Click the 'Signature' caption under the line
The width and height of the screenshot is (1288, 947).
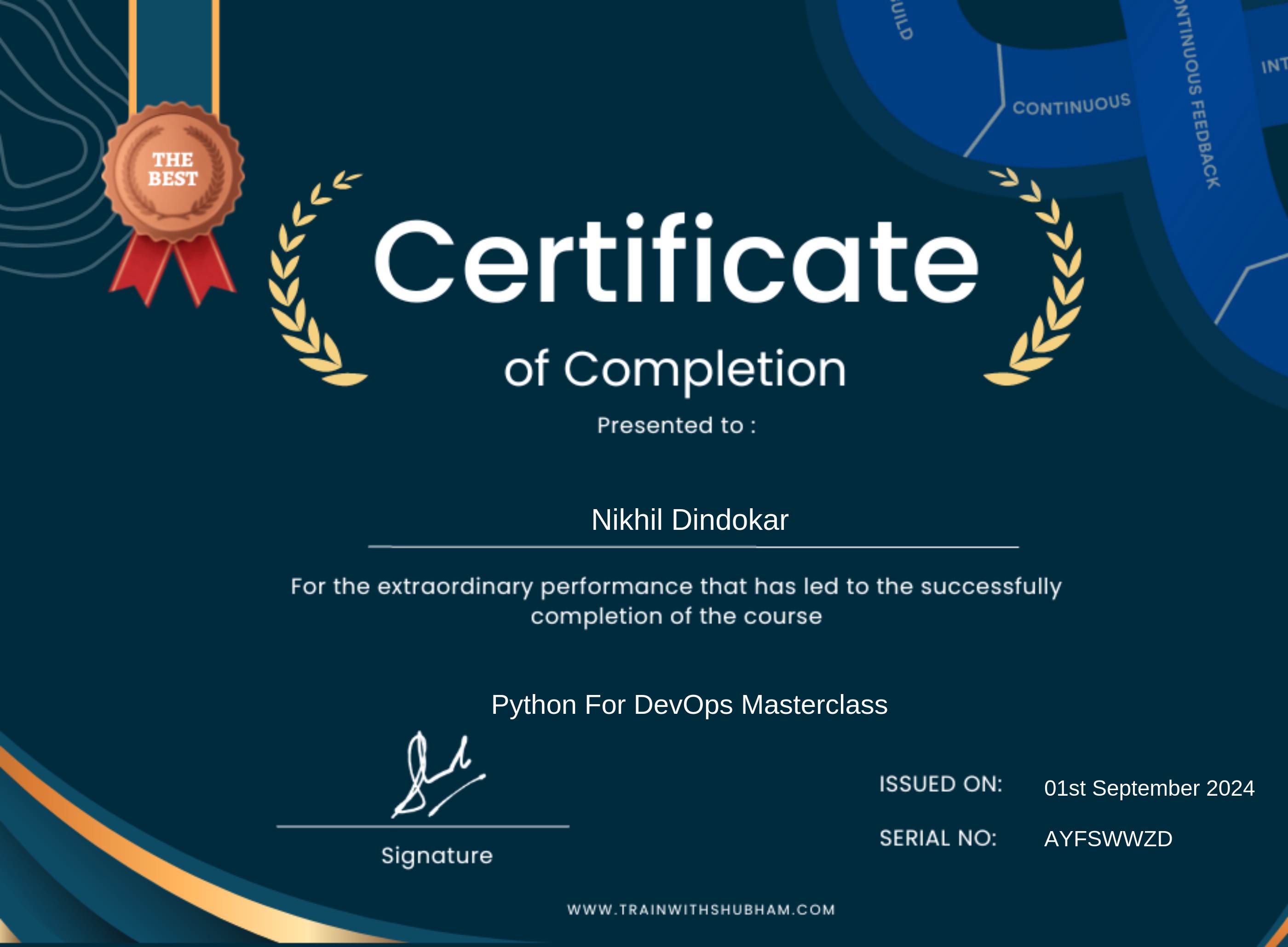click(x=437, y=856)
